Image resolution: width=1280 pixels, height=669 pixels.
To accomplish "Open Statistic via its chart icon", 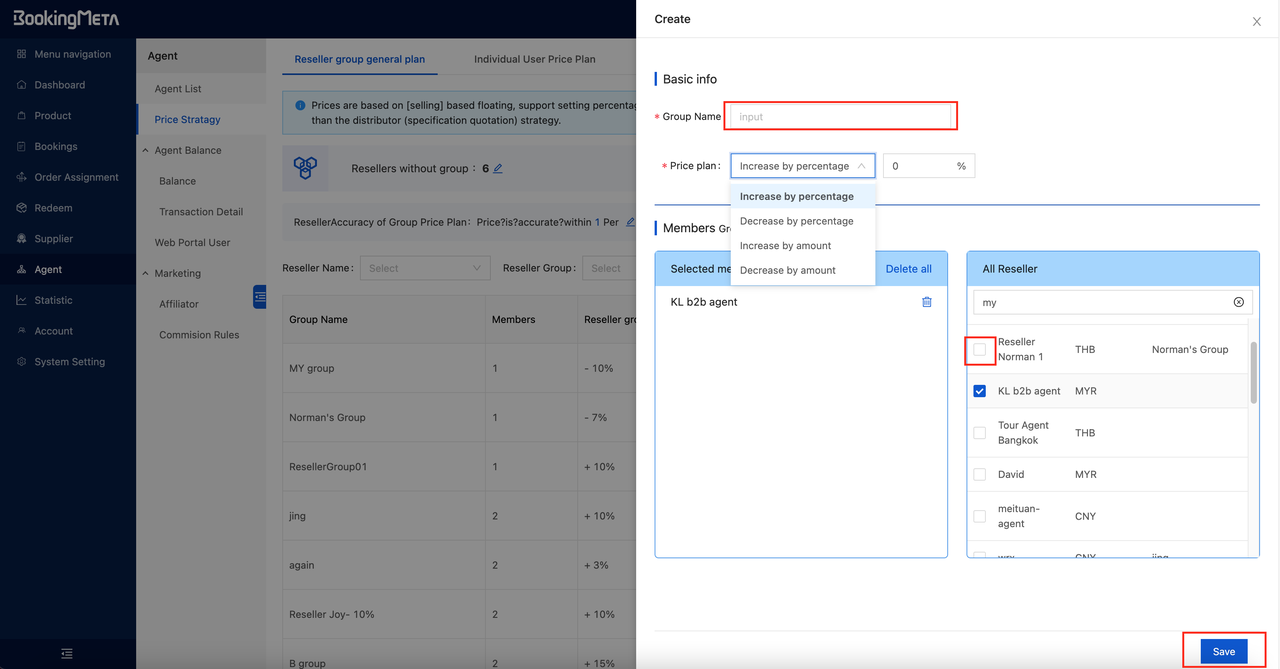I will [22, 300].
